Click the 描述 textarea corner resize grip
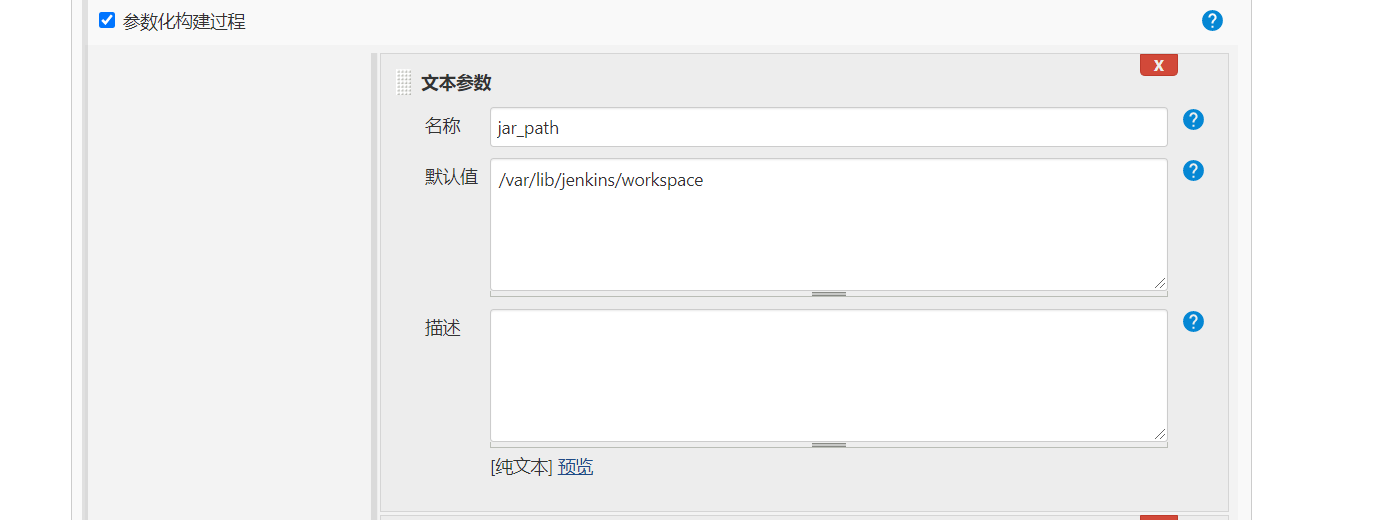 point(1159,434)
